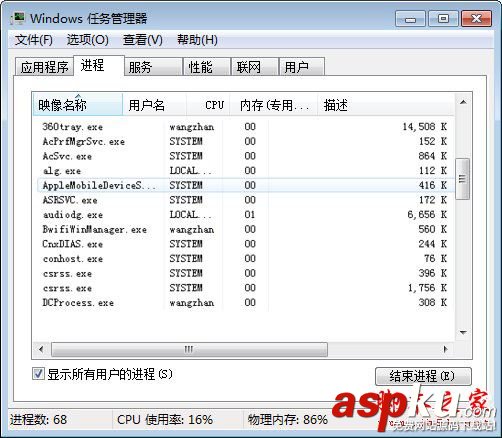Sort by the 映像名称 column header
The image size is (502, 438).
click(x=78, y=105)
